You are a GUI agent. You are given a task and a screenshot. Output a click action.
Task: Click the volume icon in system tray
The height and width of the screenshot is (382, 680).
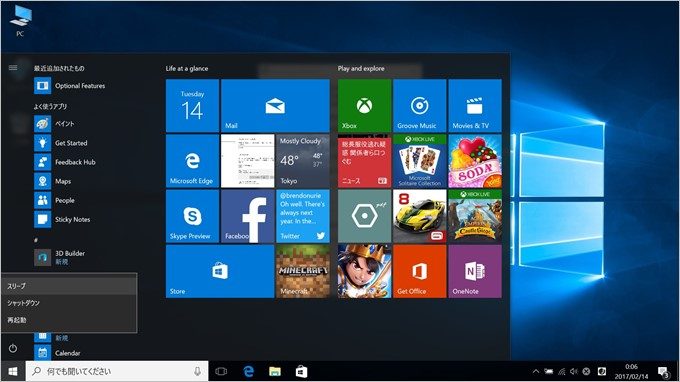(574, 372)
